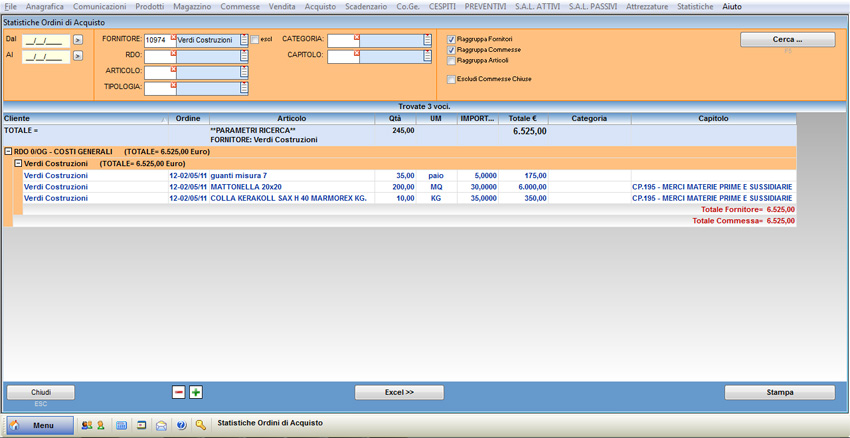This screenshot has width=850, height=438.
Task: Click the Dal date field
Action: coord(46,40)
